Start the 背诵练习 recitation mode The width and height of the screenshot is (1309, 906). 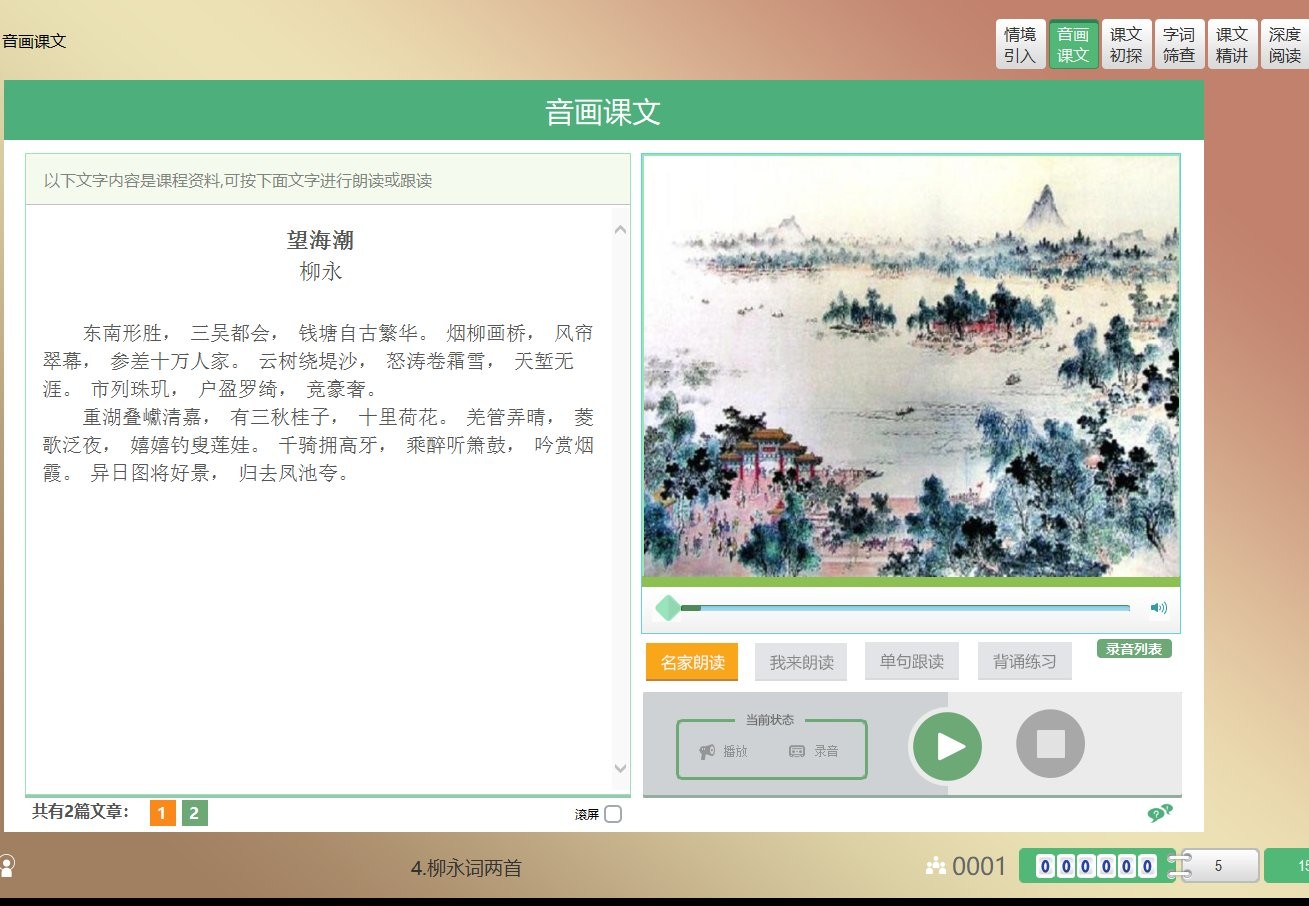click(x=1024, y=661)
